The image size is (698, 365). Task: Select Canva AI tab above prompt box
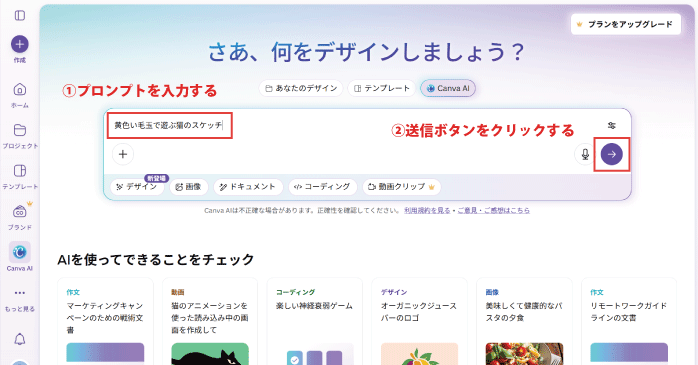448,88
